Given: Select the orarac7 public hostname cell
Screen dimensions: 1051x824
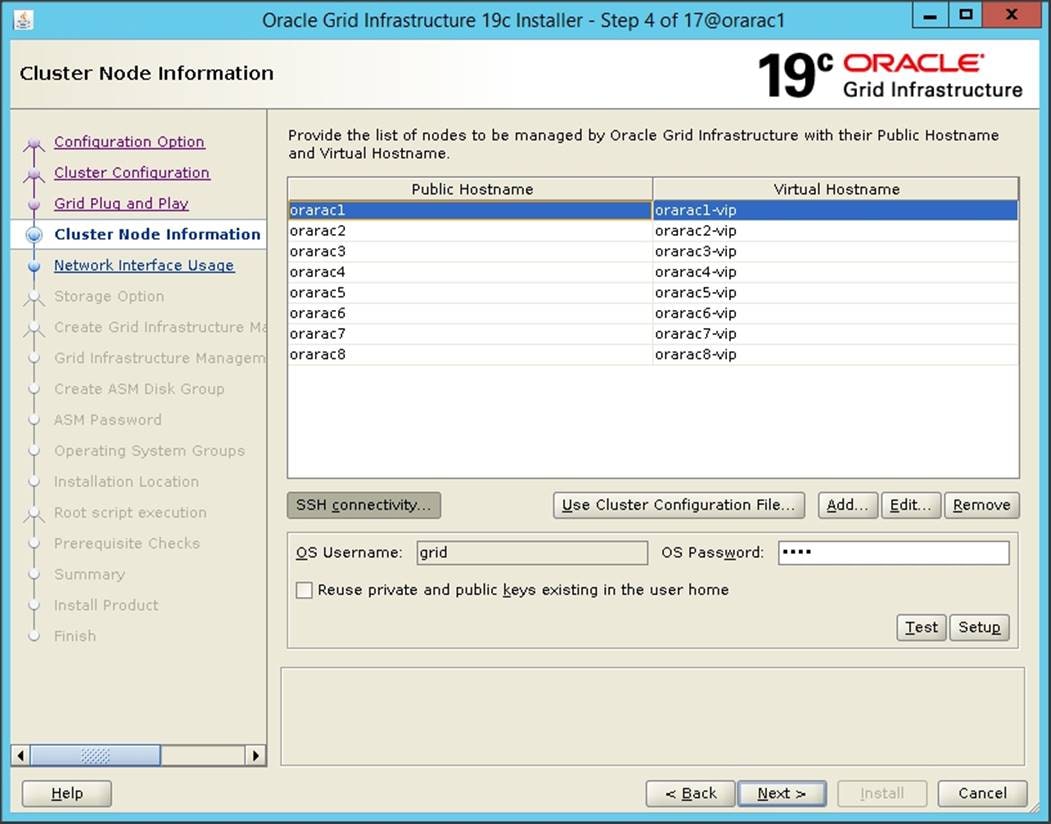Looking at the screenshot, I should (471, 334).
